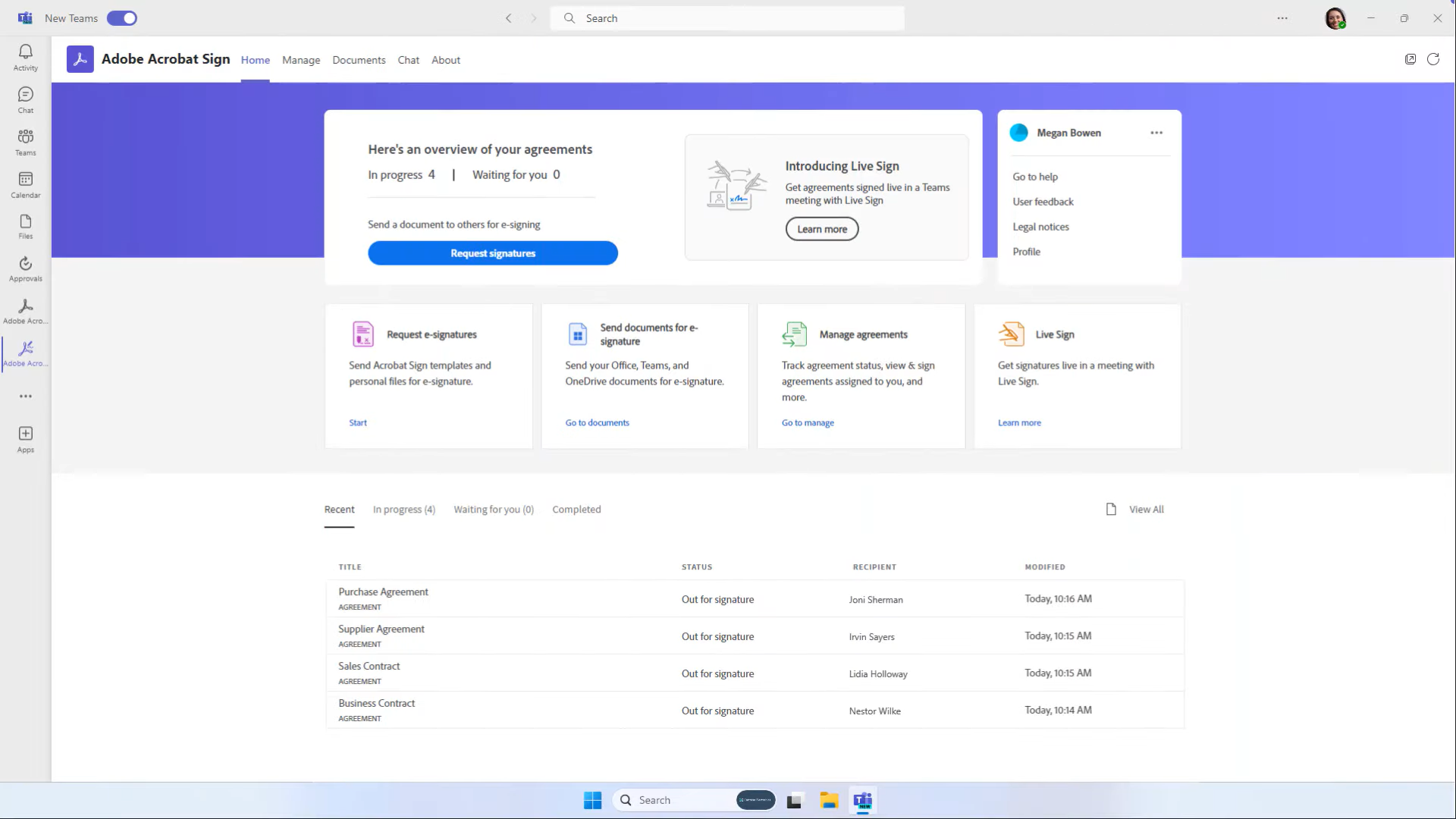
Task: Open the Sales Contract row
Action: click(755, 673)
